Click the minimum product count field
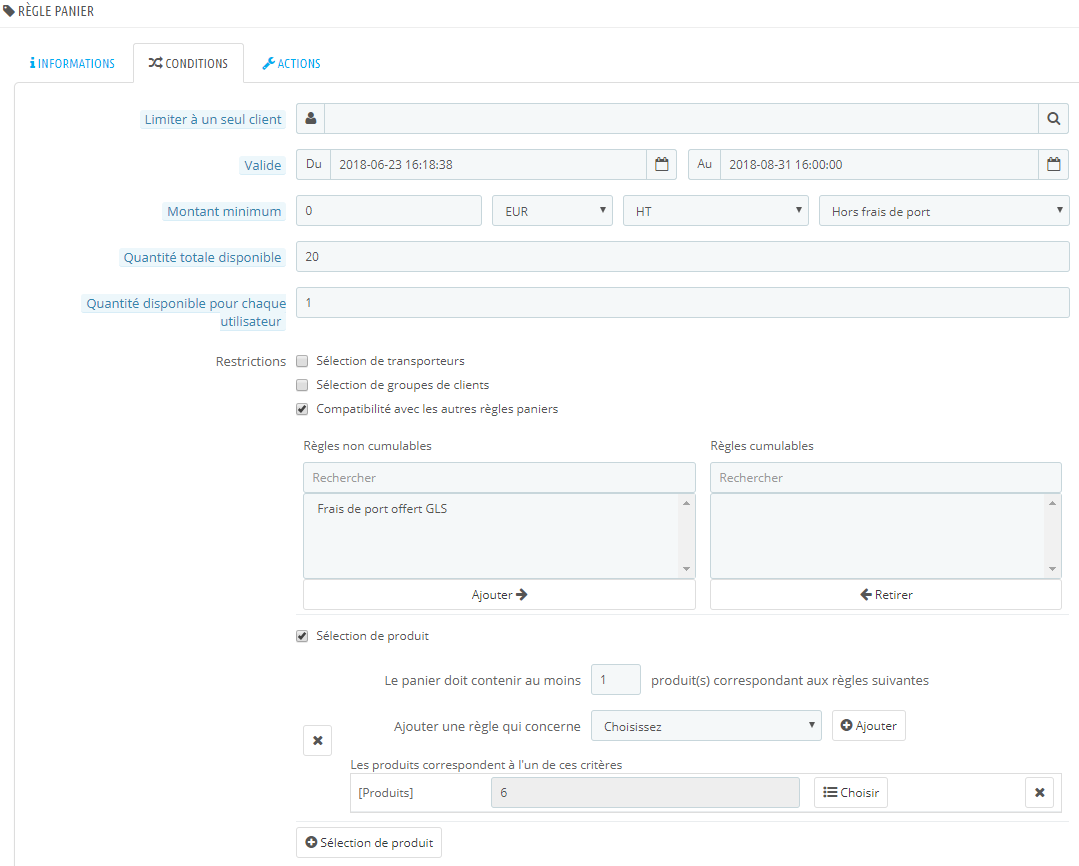1079x866 pixels. [x=616, y=679]
